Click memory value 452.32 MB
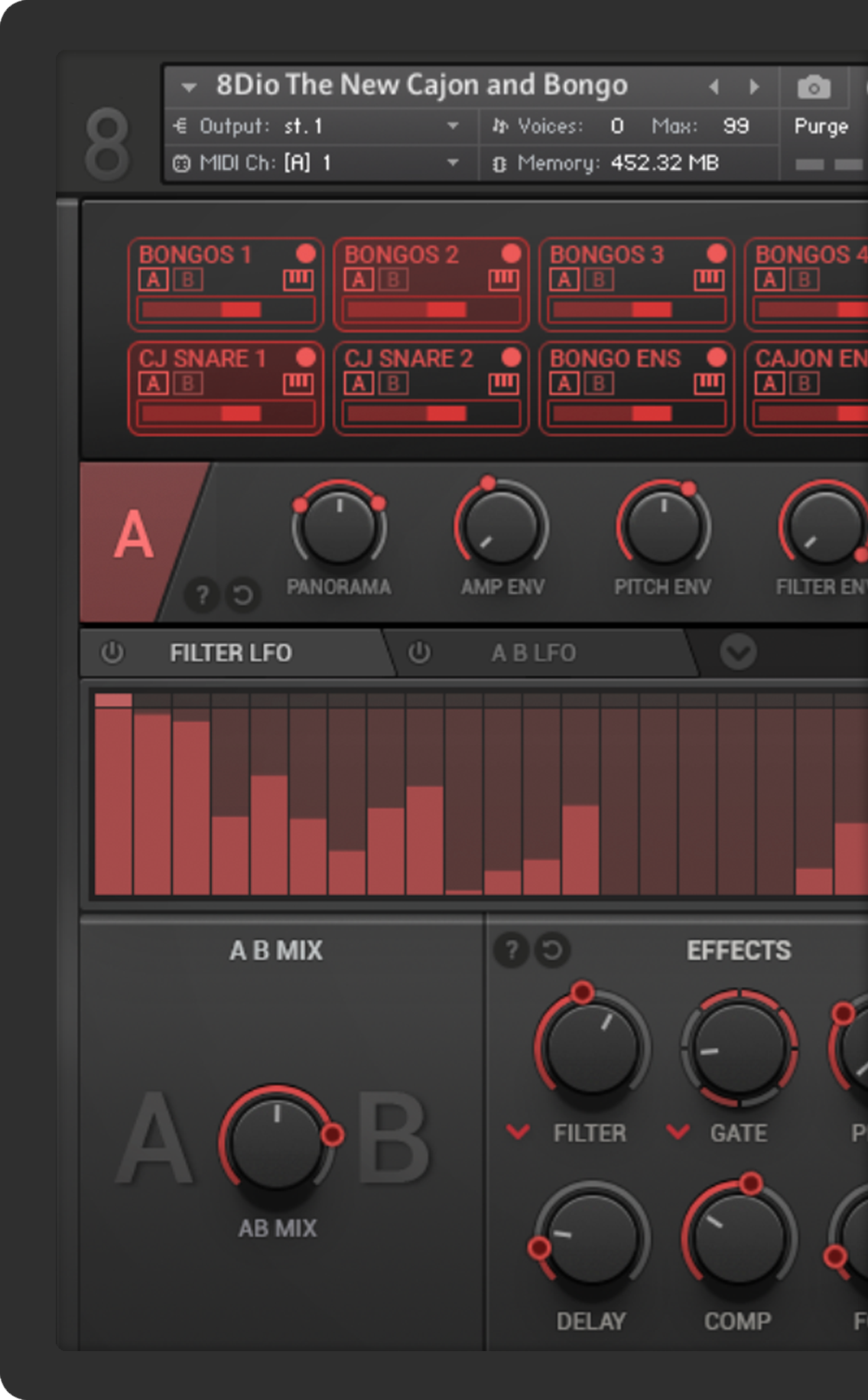Image resolution: width=868 pixels, height=1400 pixels. coord(665,163)
